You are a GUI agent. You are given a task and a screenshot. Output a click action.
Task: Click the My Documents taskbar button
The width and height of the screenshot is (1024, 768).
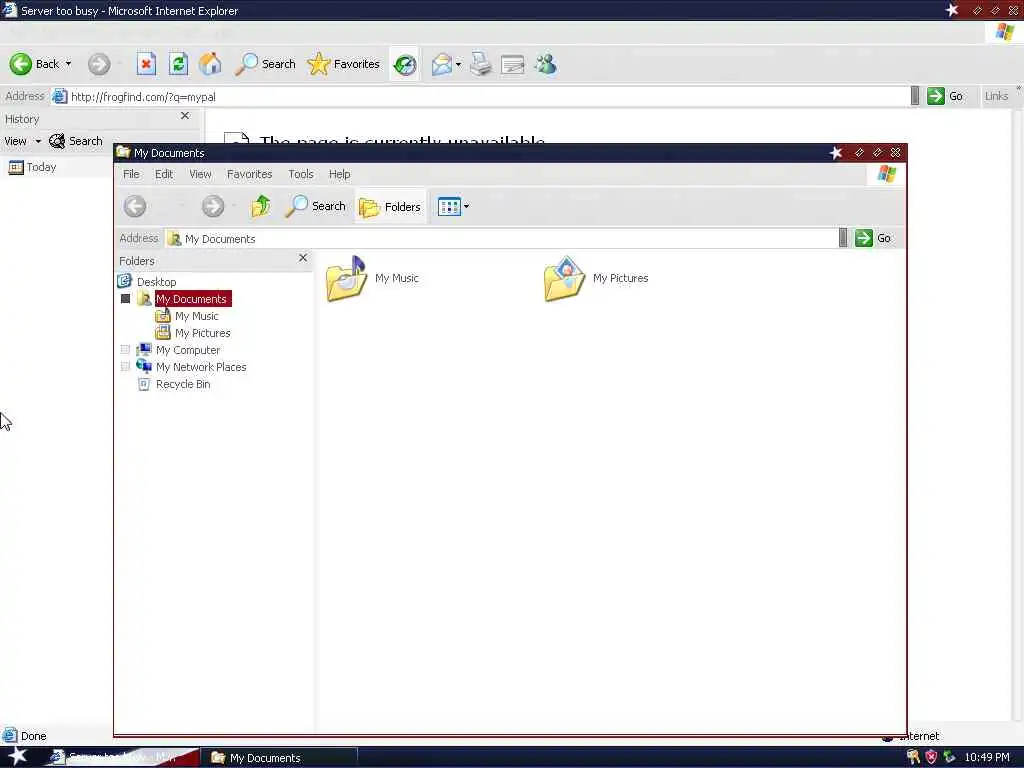281,758
